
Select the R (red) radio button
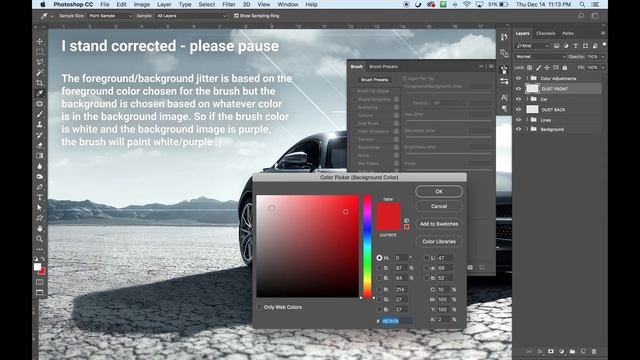(x=379, y=289)
